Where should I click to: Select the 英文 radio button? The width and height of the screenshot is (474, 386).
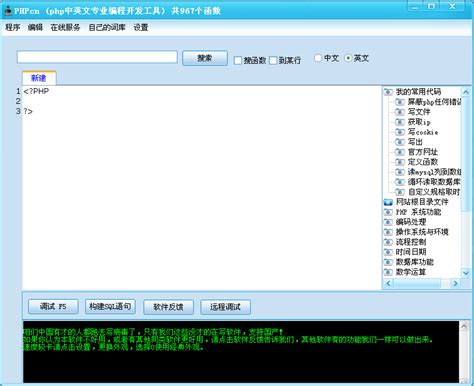pos(348,58)
